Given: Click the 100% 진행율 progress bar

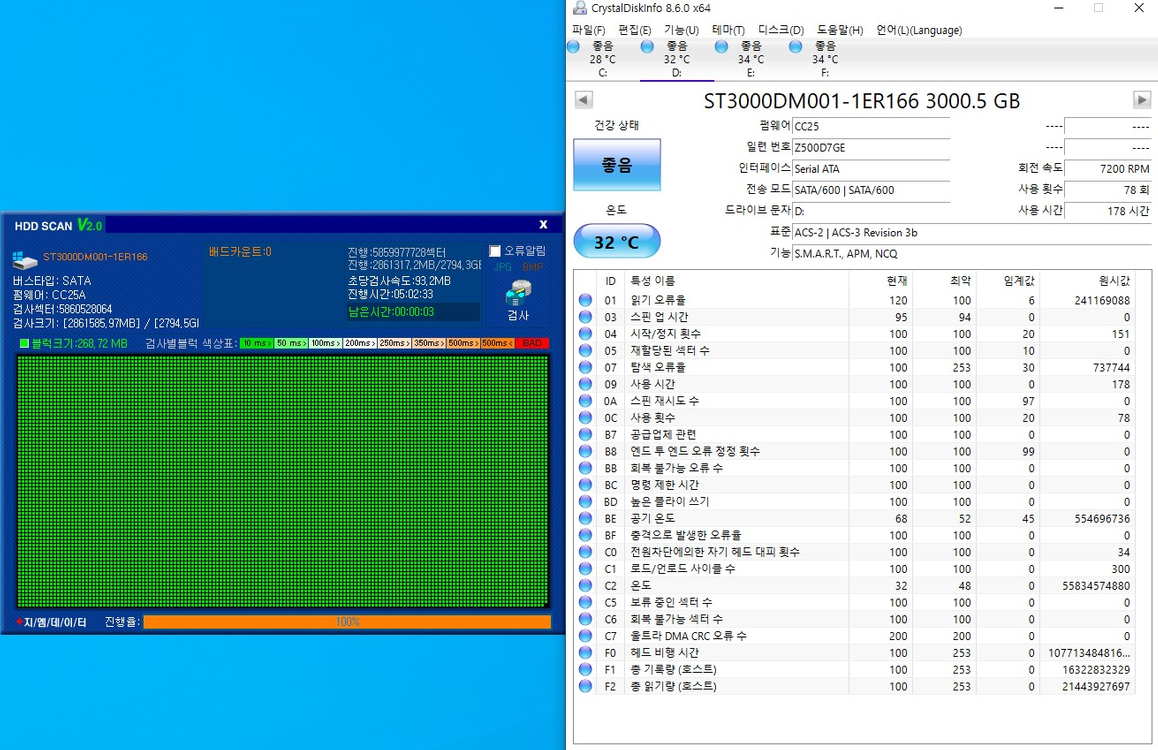Looking at the screenshot, I should click(347, 621).
